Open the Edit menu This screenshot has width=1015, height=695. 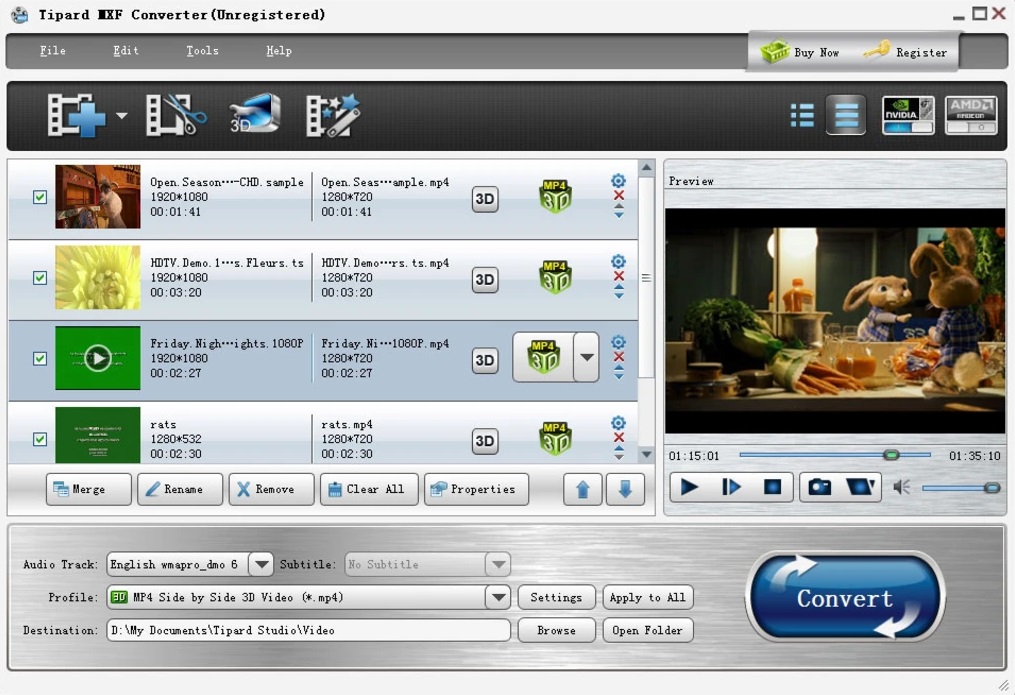[x=126, y=50]
